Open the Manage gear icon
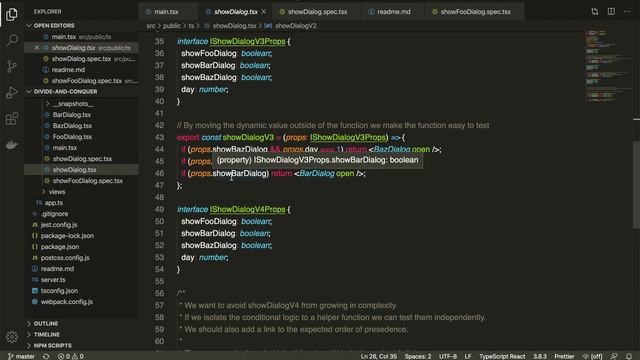Image resolution: width=640 pixels, height=360 pixels. (x=12, y=337)
